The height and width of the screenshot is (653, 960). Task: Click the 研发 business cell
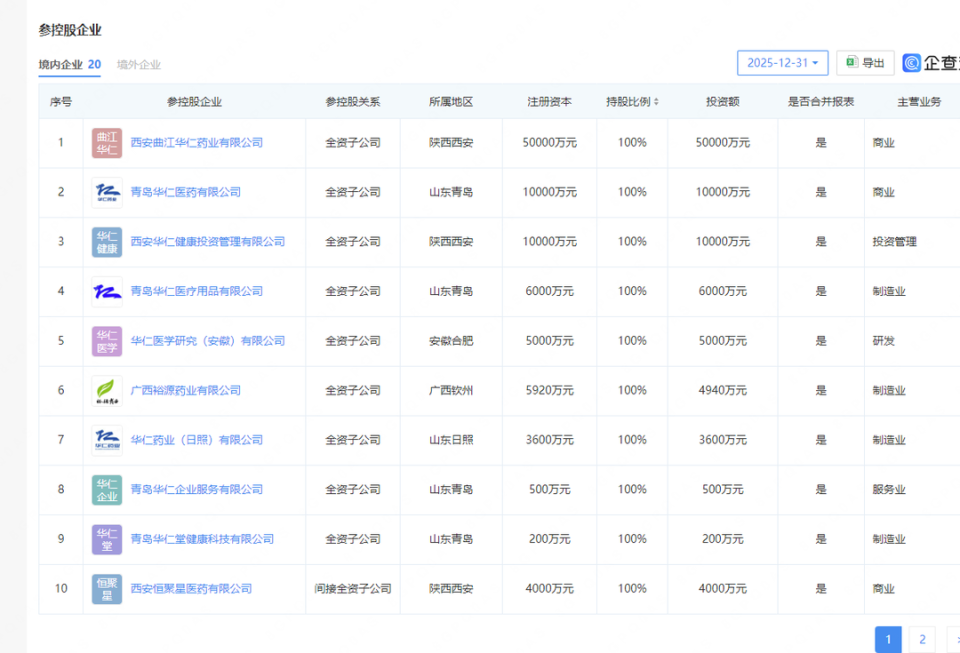[883, 341]
